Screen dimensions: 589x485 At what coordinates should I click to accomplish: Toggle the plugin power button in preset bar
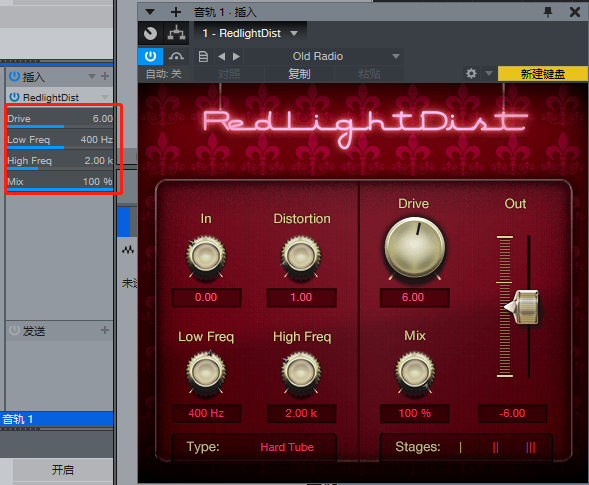pyautogui.click(x=150, y=56)
